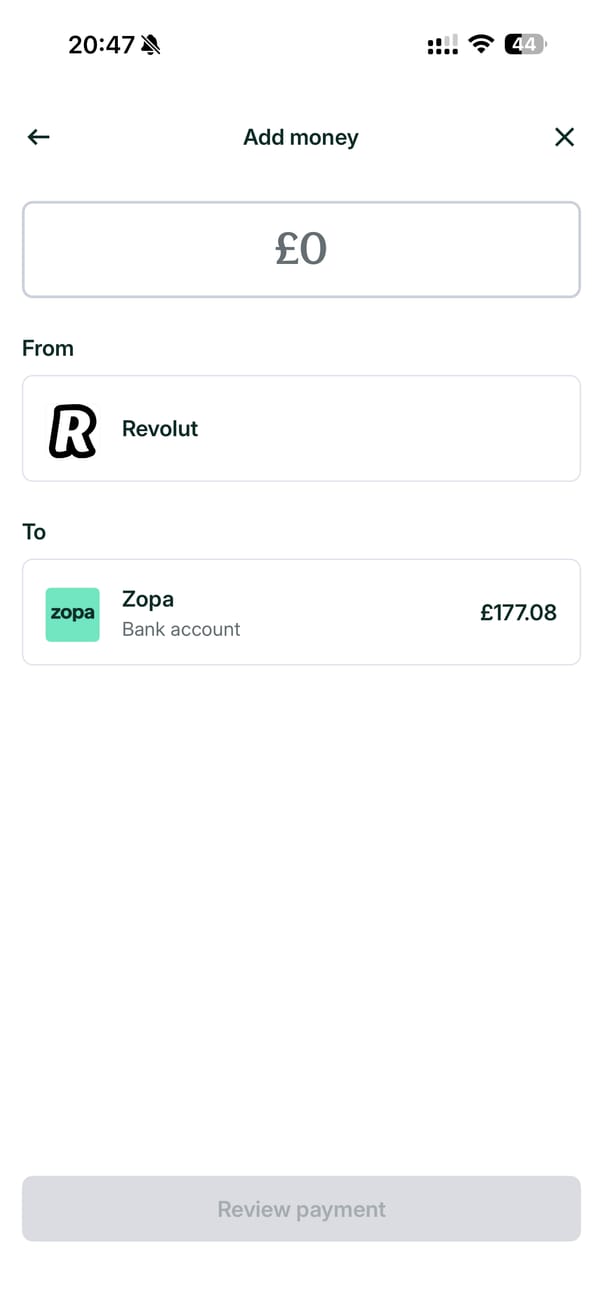Screen dimensions: 603x1310
Task: Tap the £0 amount input field
Action: click(301, 249)
